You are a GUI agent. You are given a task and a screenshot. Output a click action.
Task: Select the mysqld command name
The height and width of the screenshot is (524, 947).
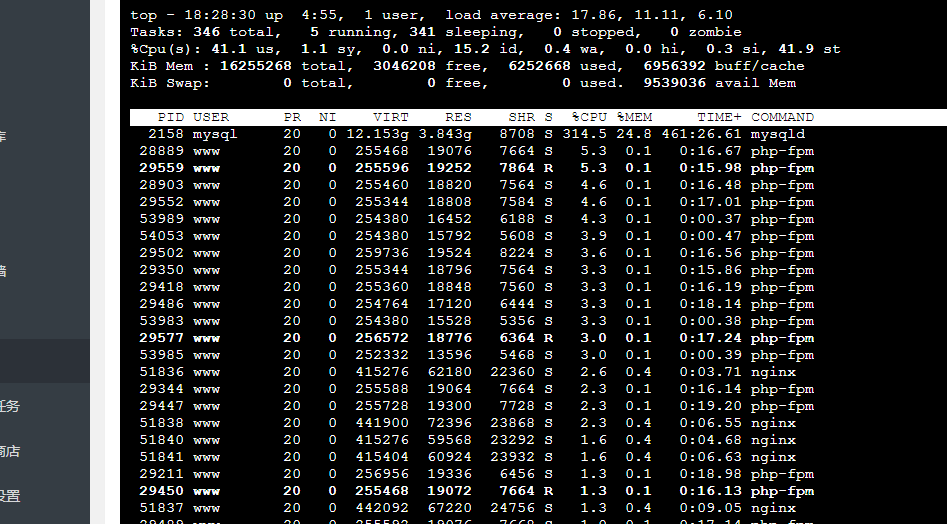(x=778, y=134)
